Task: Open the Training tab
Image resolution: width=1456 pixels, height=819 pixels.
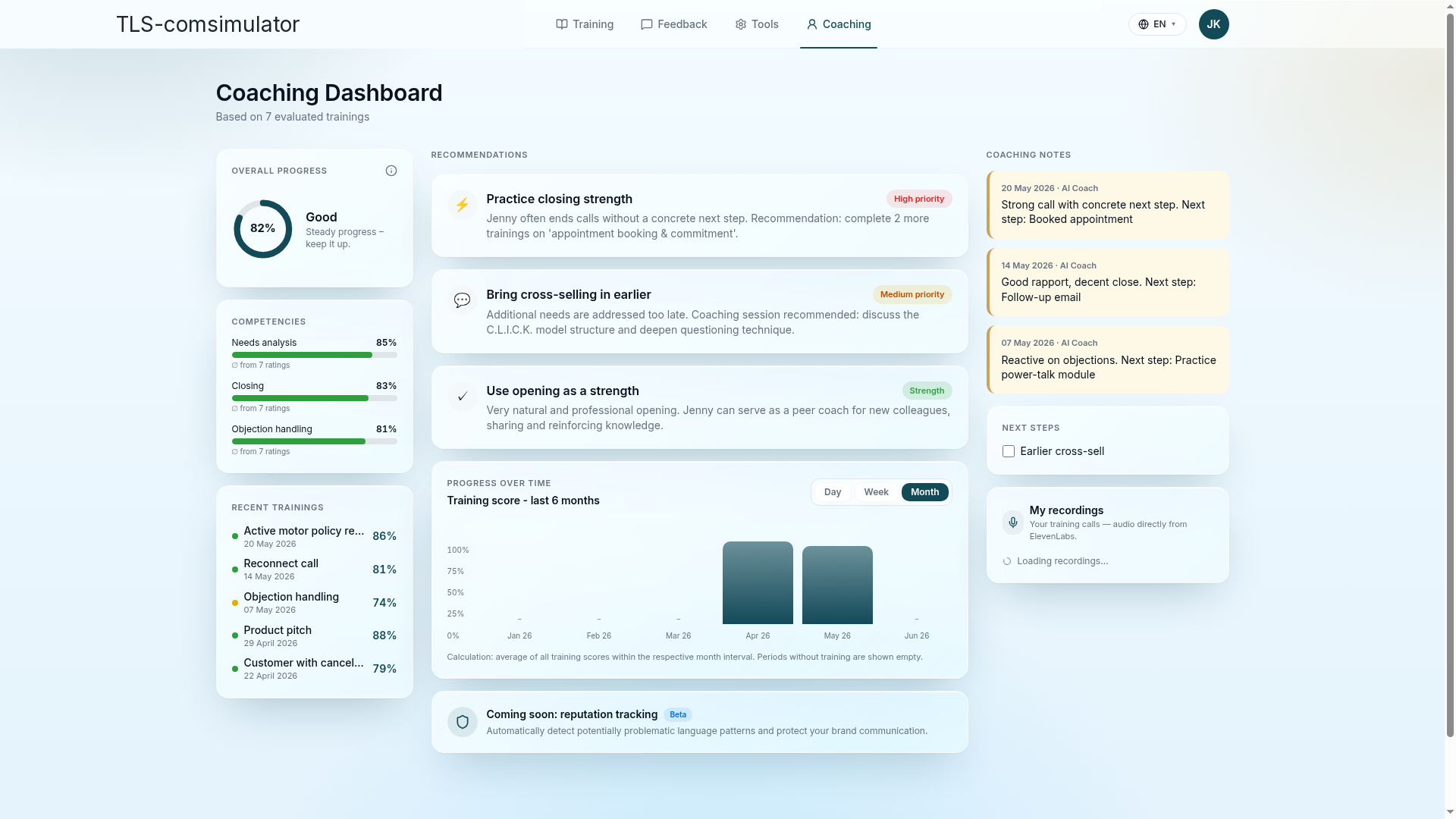Action: coord(585,24)
